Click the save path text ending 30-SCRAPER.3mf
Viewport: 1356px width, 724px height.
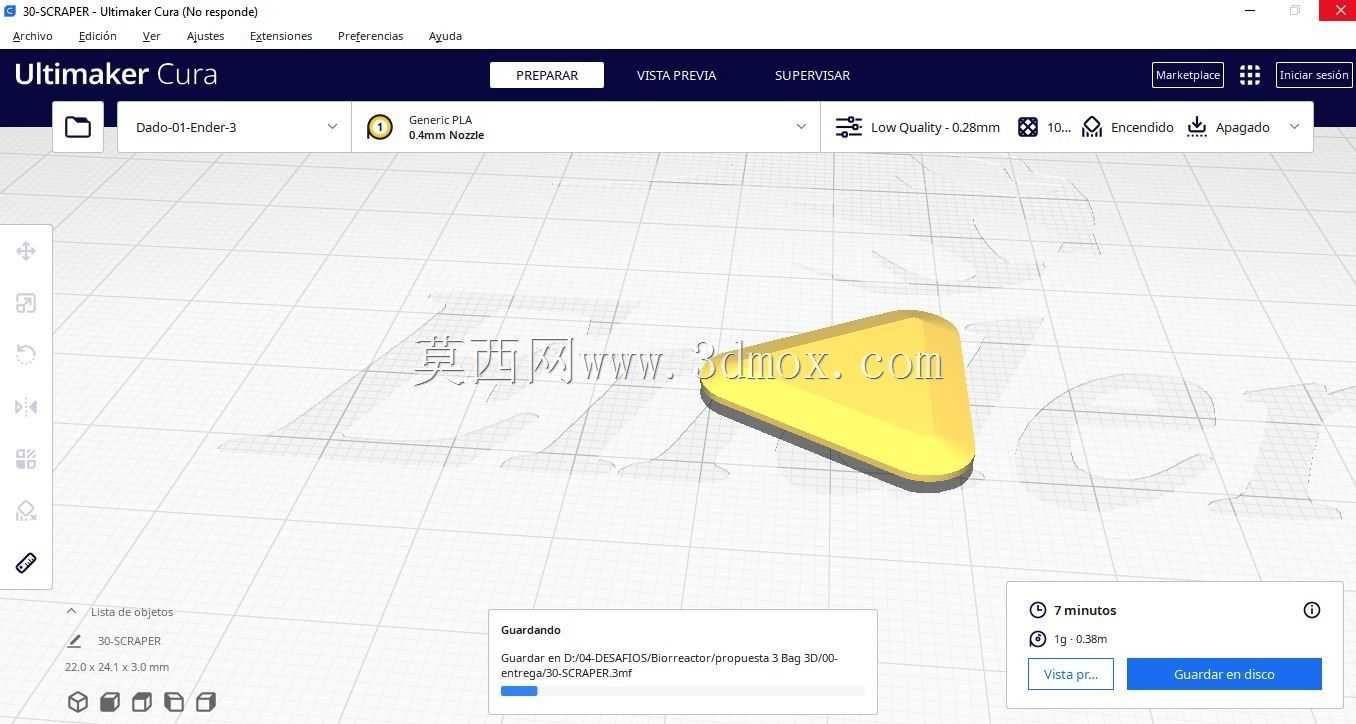pos(669,665)
